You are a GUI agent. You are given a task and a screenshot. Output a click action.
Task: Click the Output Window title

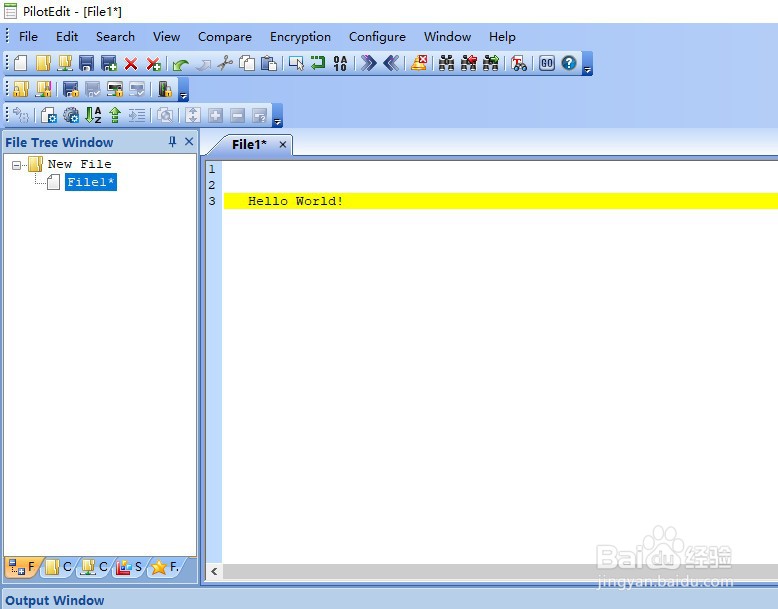(55, 601)
